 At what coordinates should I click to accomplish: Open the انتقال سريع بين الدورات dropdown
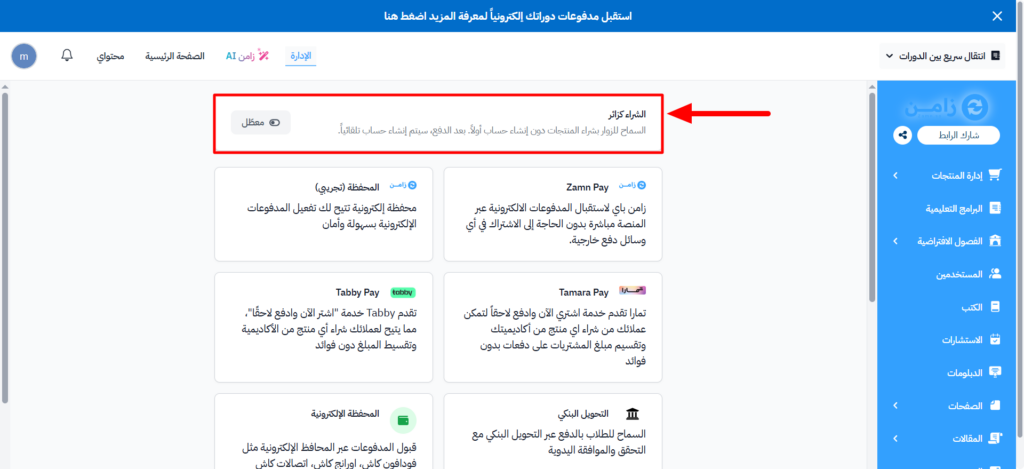coord(941,56)
